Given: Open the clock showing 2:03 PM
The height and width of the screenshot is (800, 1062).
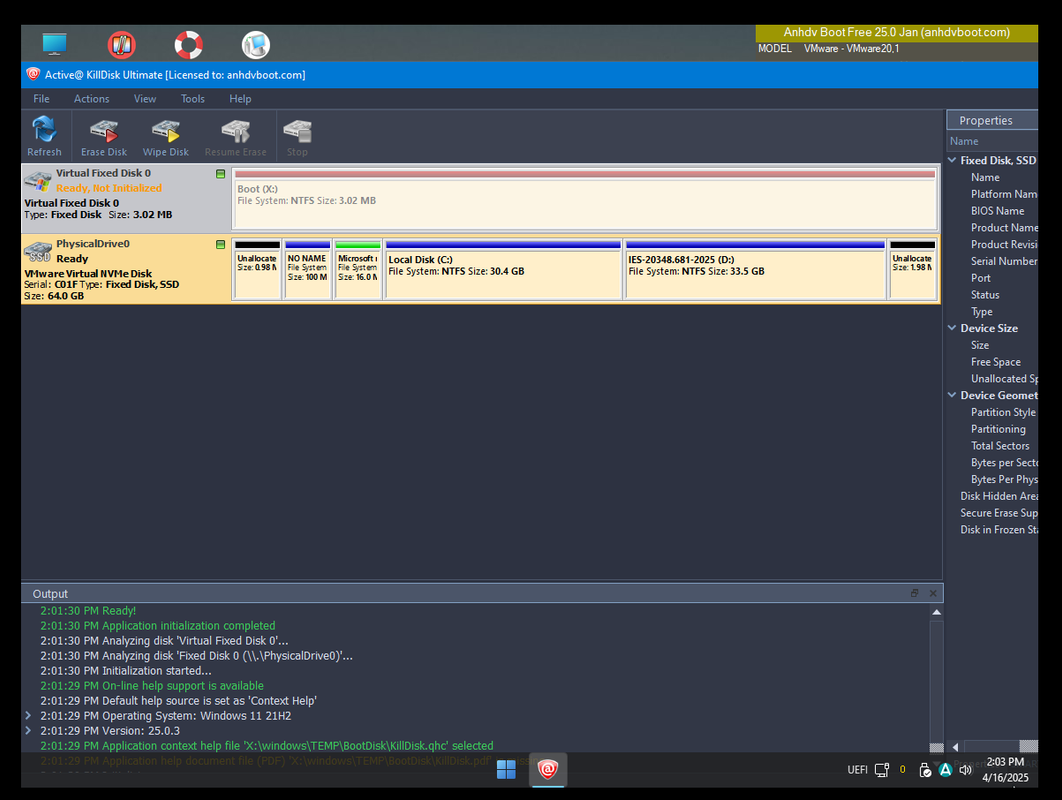Looking at the screenshot, I should (x=1005, y=770).
